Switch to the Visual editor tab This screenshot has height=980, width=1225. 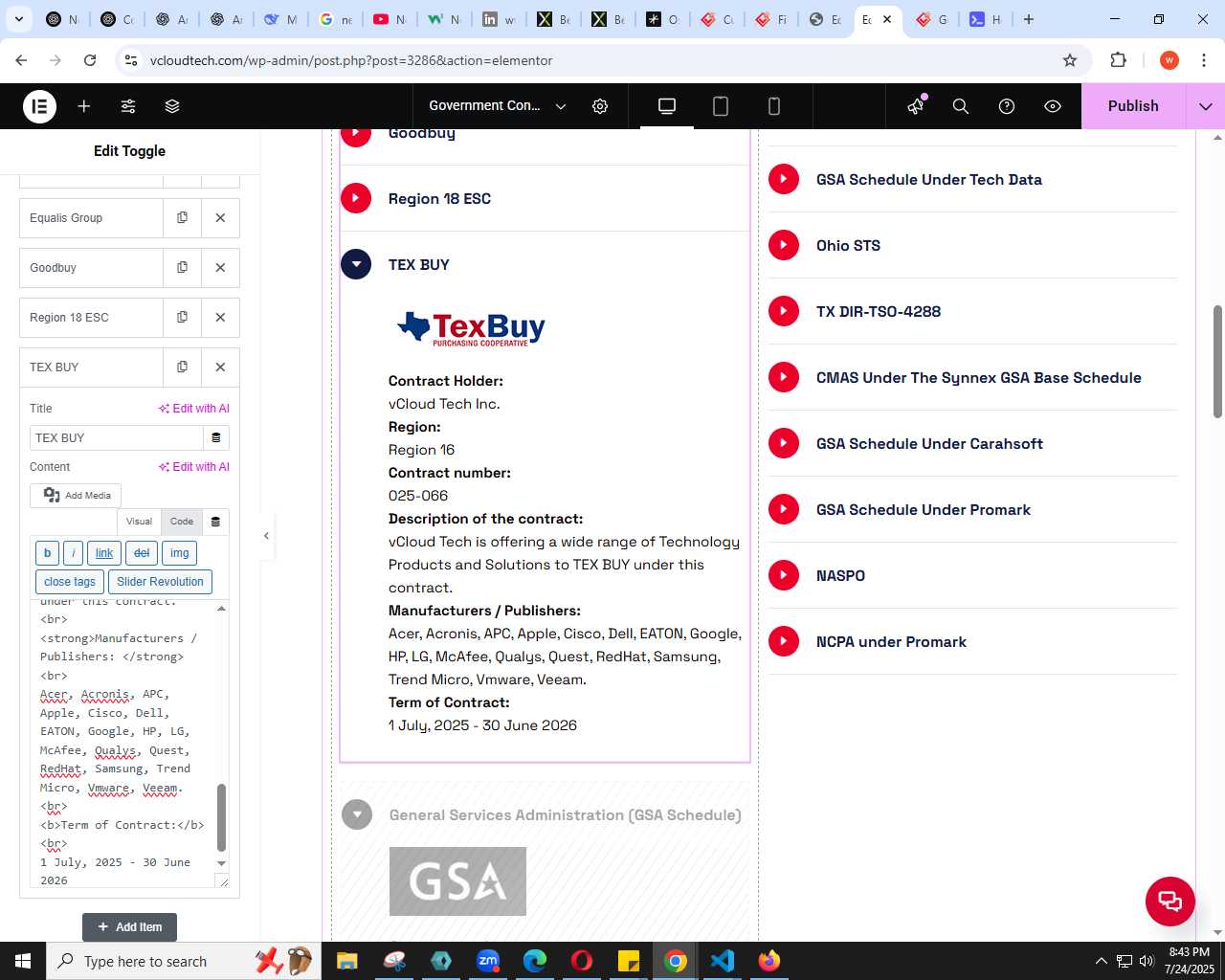click(x=139, y=522)
